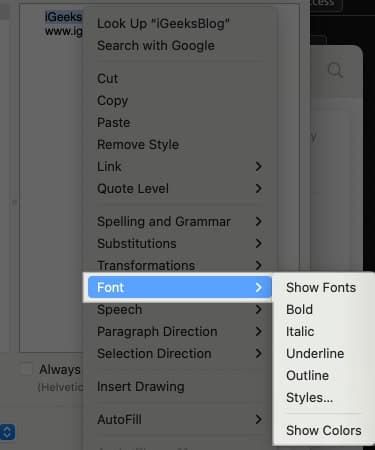Expand the Quote Level submenu arrow

[x=258, y=189]
